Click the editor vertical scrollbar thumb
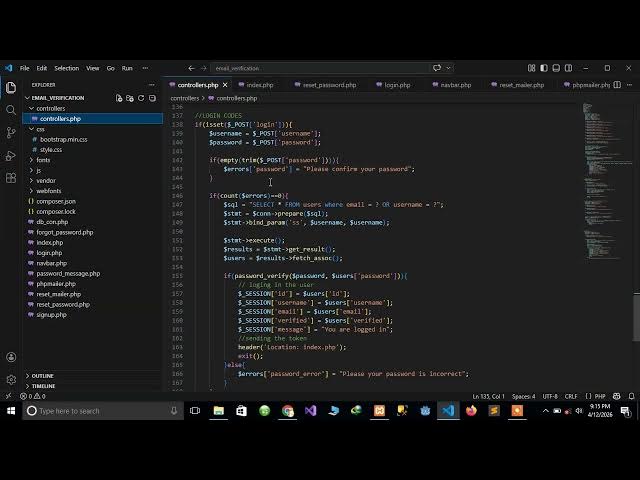This screenshot has height=480, width=640. point(636,316)
